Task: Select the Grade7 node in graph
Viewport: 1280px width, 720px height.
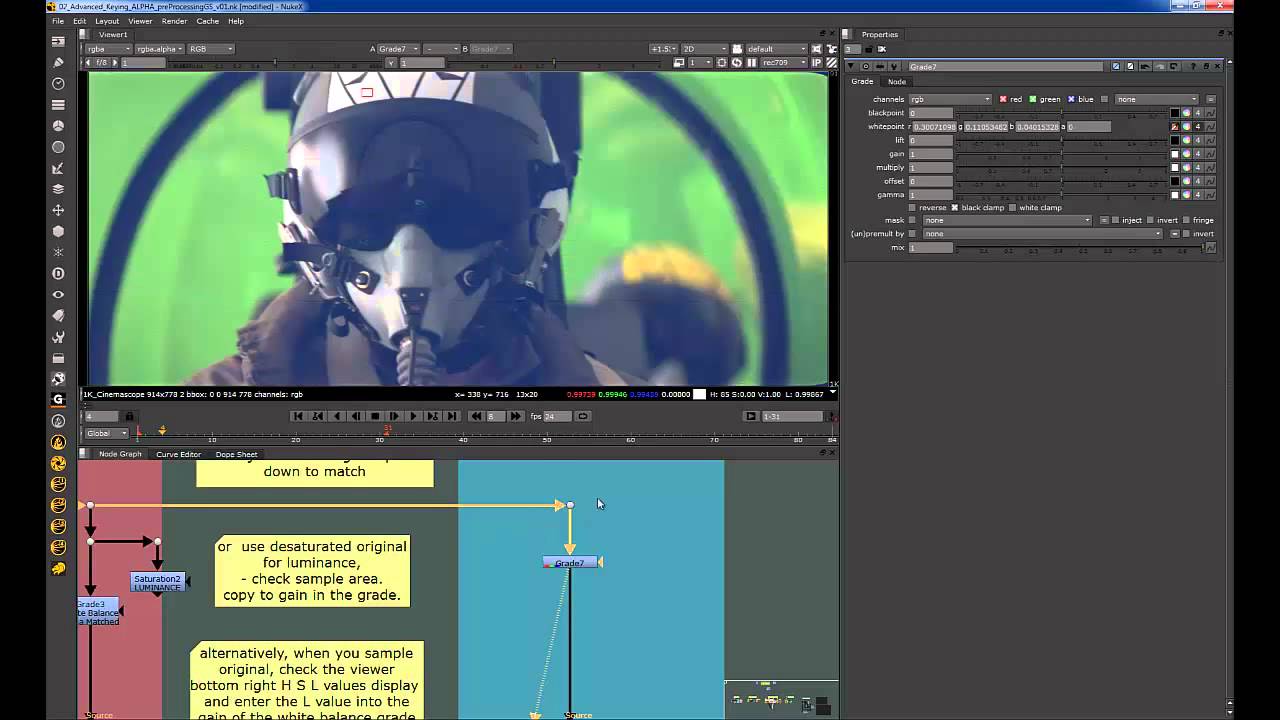Action: (x=570, y=563)
